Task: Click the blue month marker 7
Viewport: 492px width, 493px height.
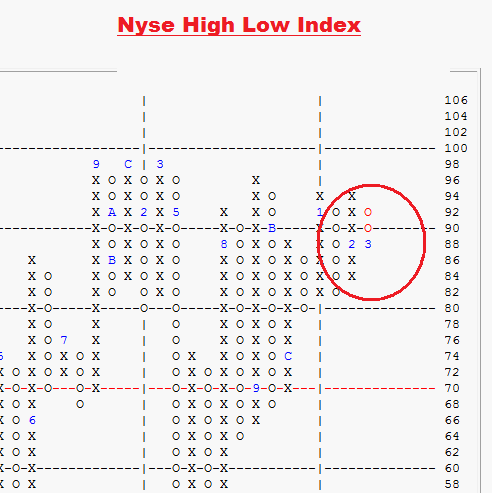Action: point(64,340)
